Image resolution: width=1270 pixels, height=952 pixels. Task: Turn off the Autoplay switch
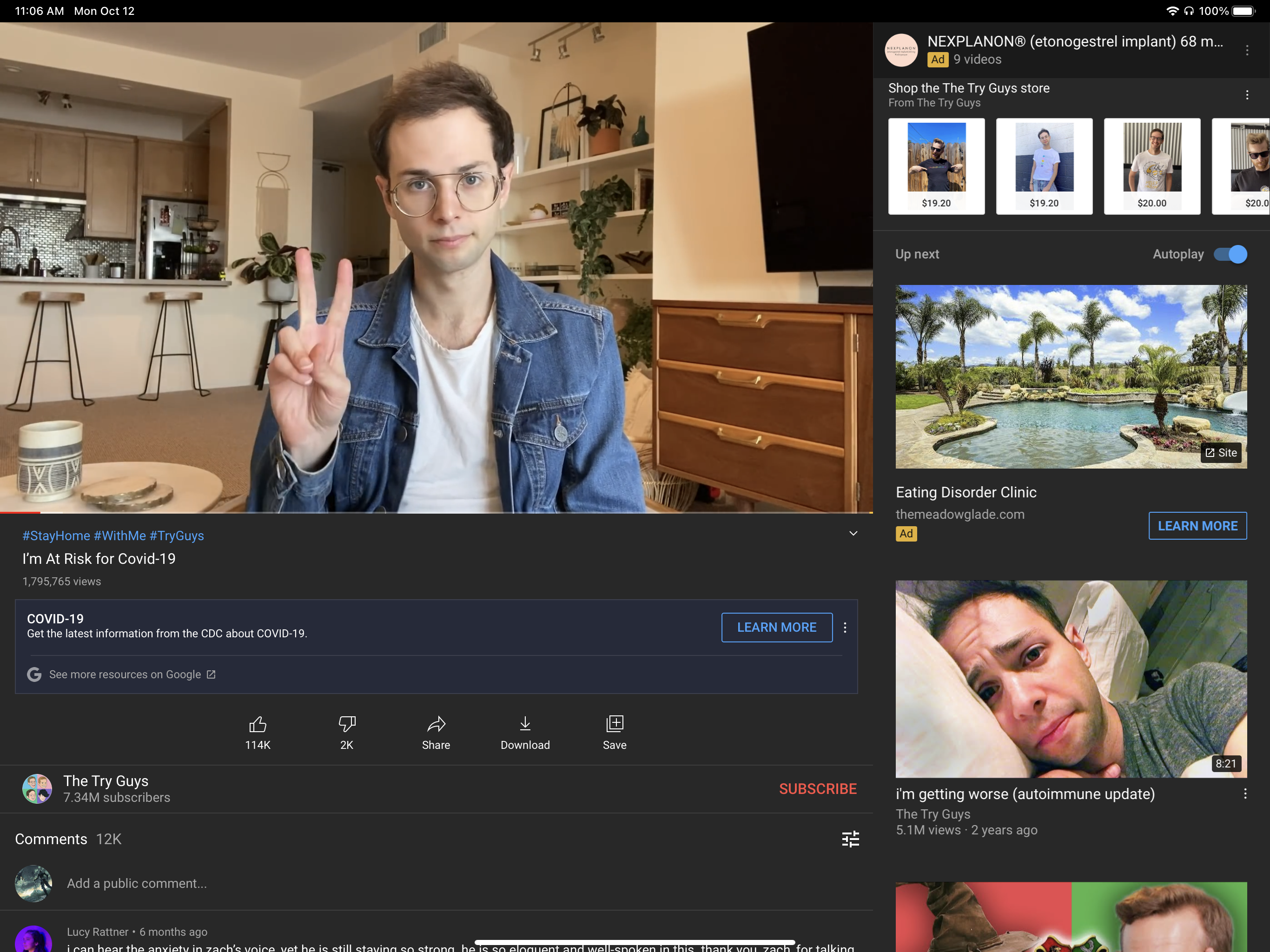tap(1230, 254)
